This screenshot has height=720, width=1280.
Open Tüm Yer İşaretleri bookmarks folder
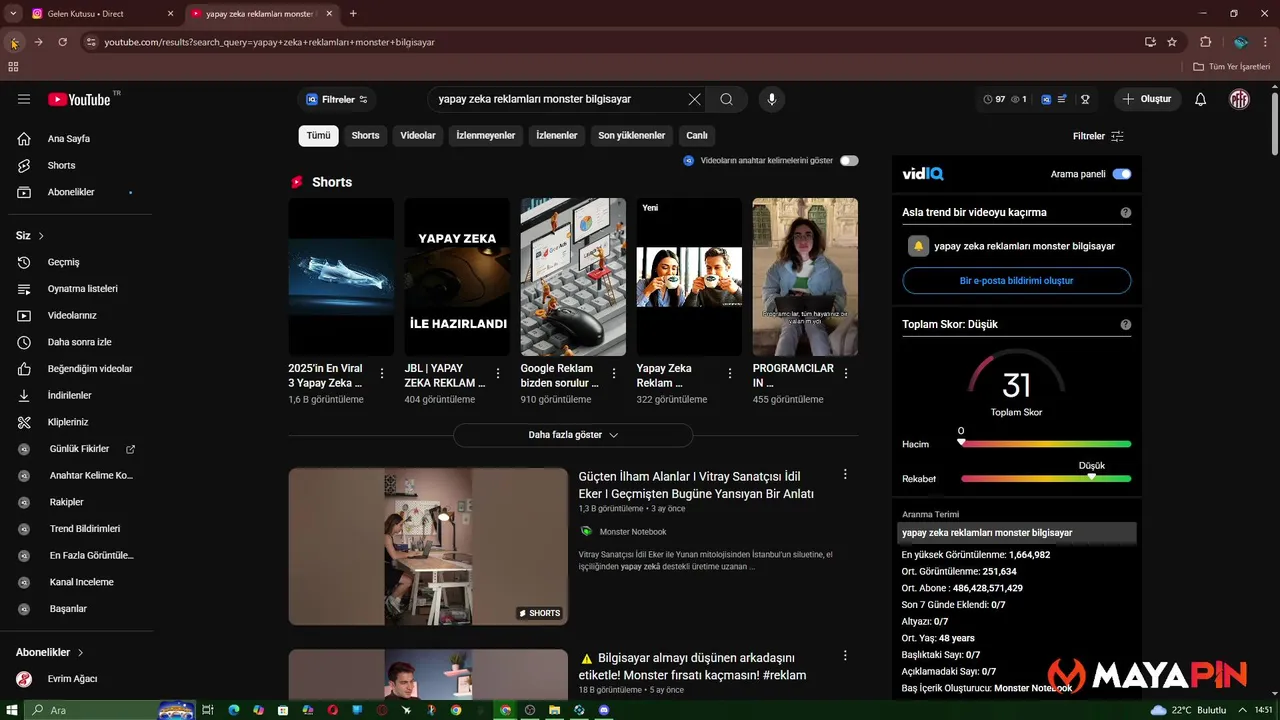click(1233, 67)
